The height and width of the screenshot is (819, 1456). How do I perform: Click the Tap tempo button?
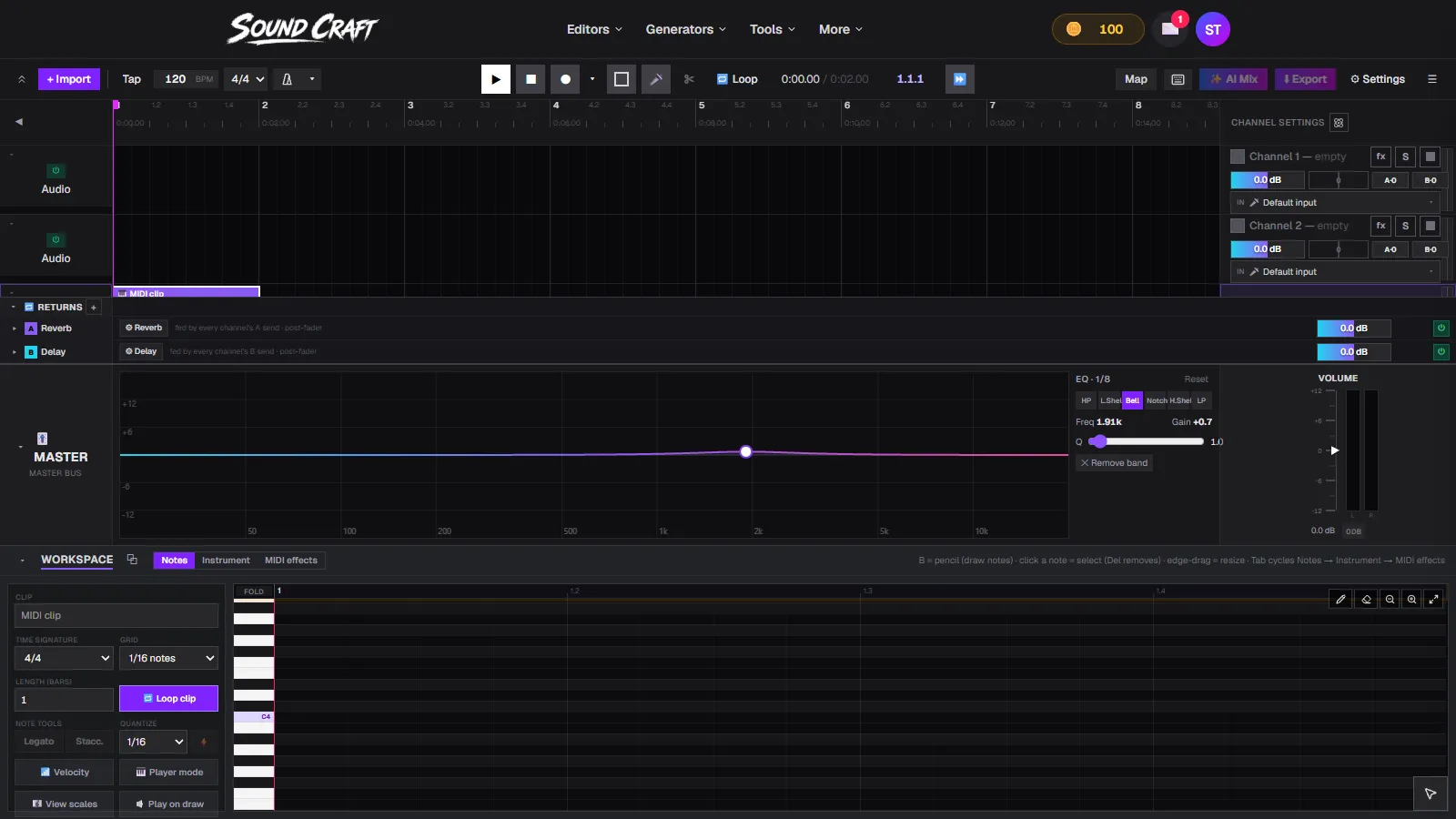[x=132, y=79]
